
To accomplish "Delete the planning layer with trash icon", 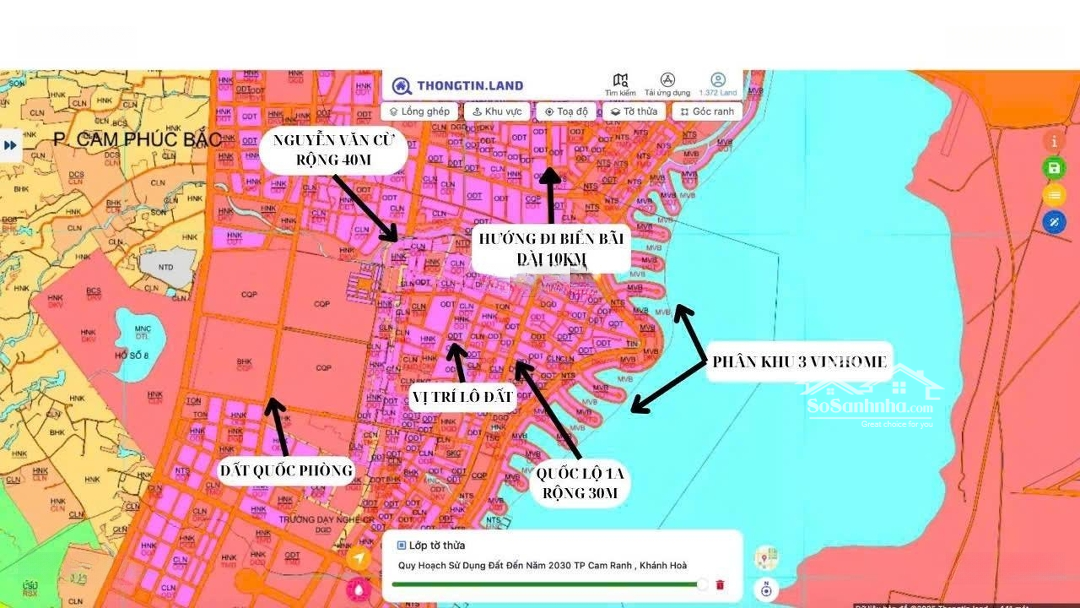I will [x=720, y=585].
